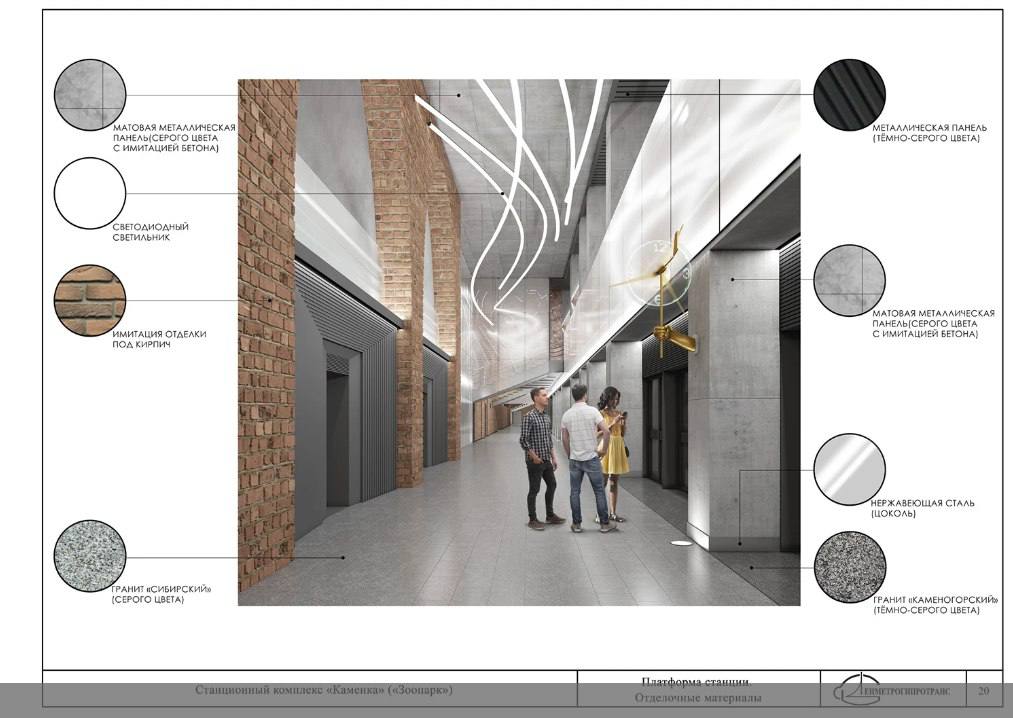Click the "Гранит «Сибирский»" label text
Image resolution: width=1013 pixels, height=718 pixels.
pos(161,594)
